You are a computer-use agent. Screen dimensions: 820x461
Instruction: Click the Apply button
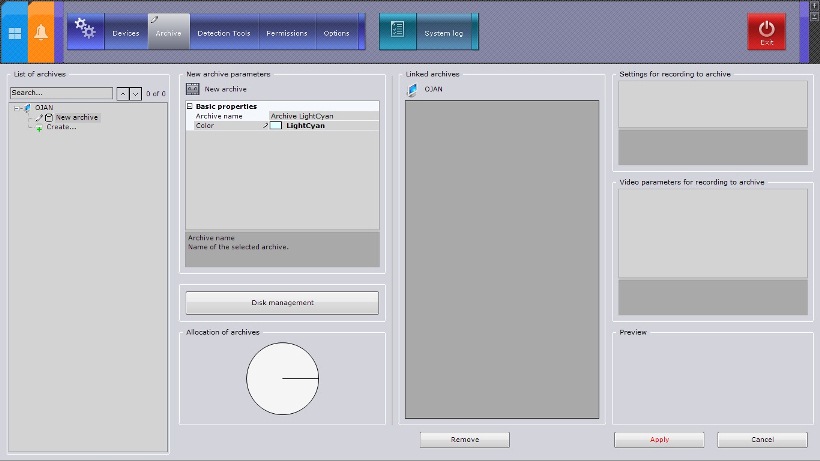[x=659, y=439]
